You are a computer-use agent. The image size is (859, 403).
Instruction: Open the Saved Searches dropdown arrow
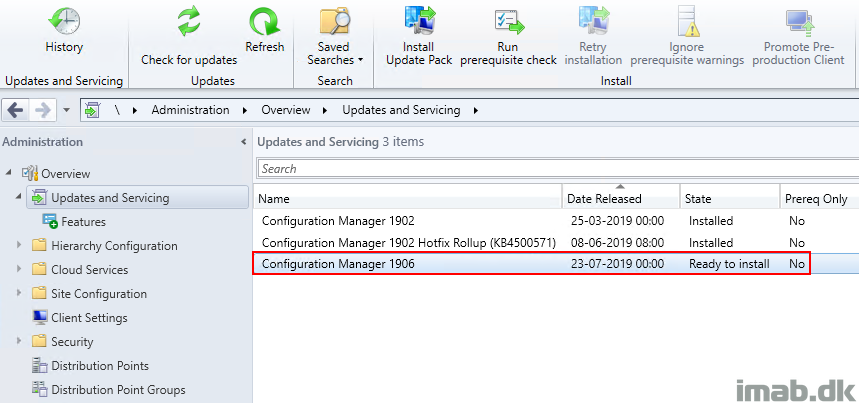(360, 60)
